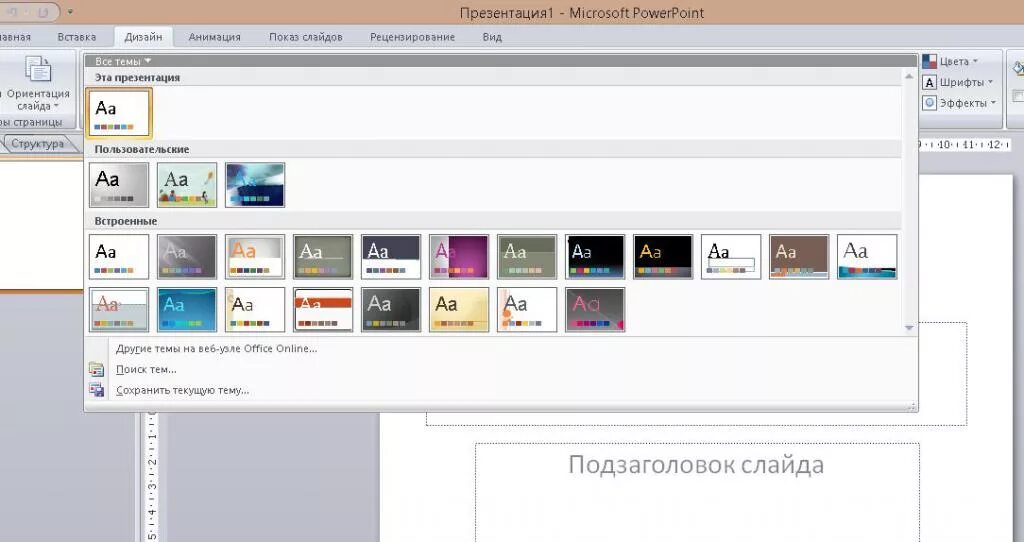Open more themes on Office Online

coord(216,349)
